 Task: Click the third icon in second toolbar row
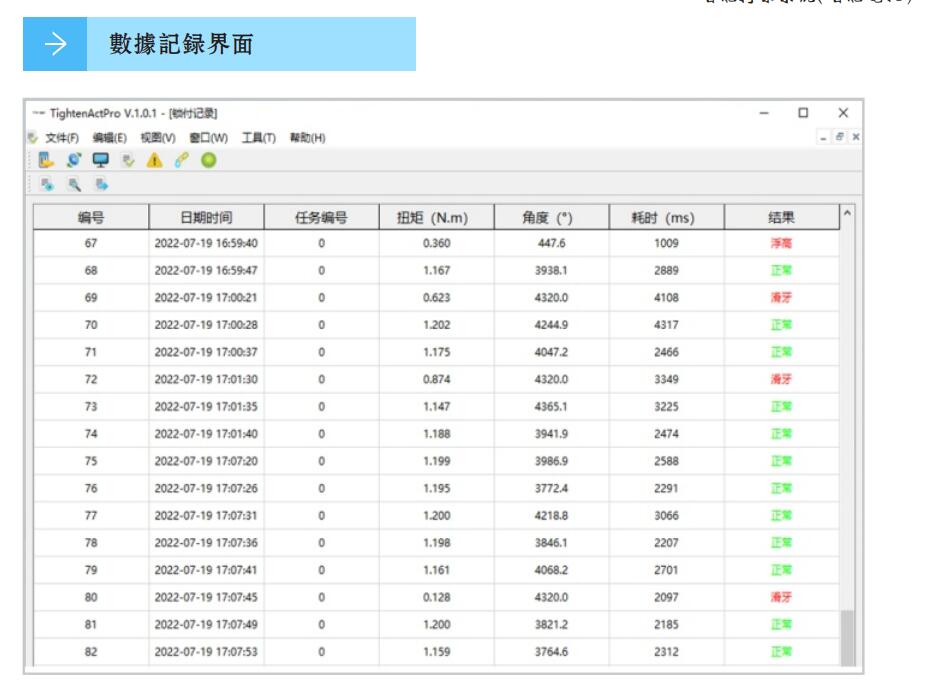click(101, 185)
